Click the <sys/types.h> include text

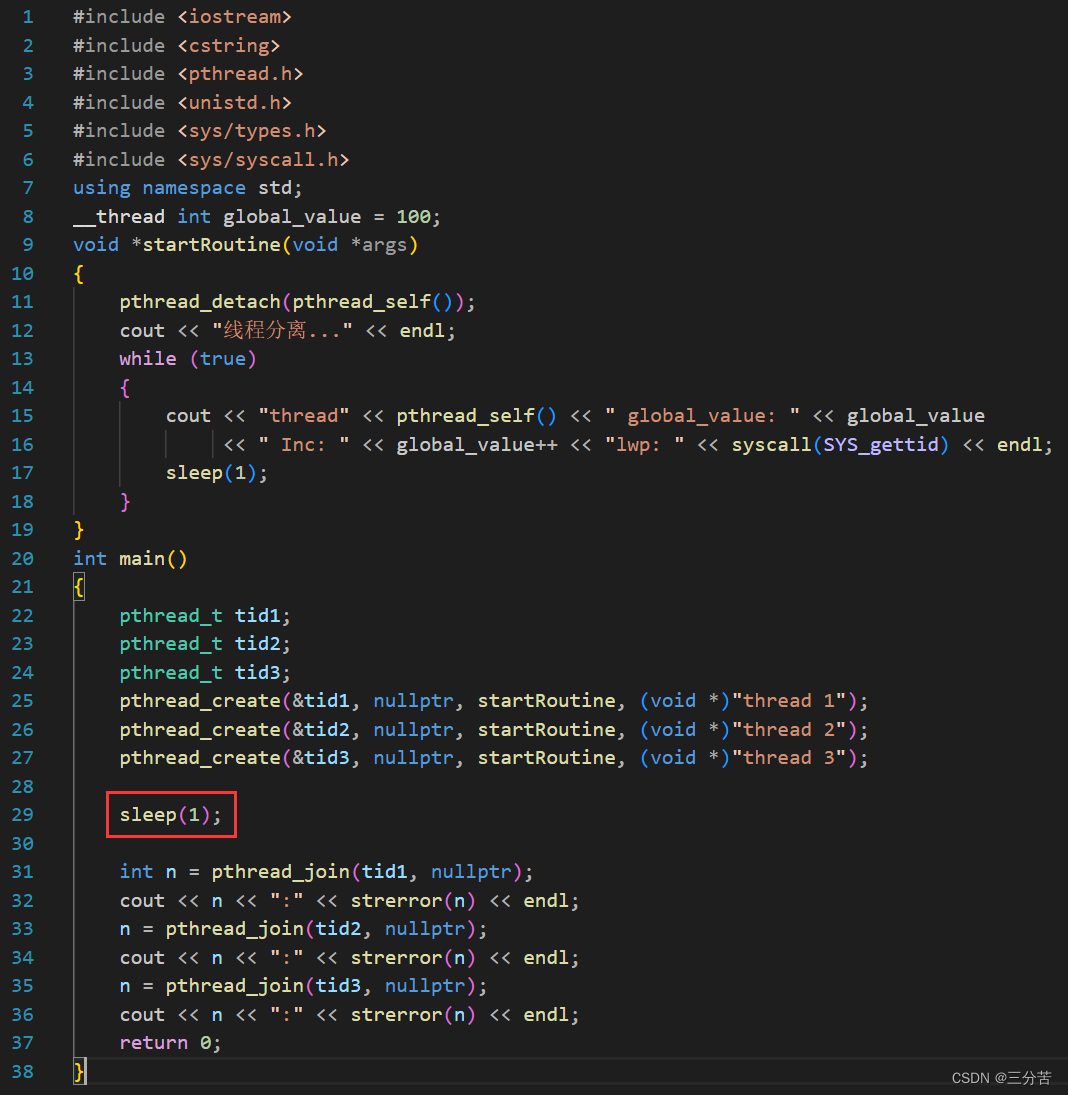coord(251,131)
